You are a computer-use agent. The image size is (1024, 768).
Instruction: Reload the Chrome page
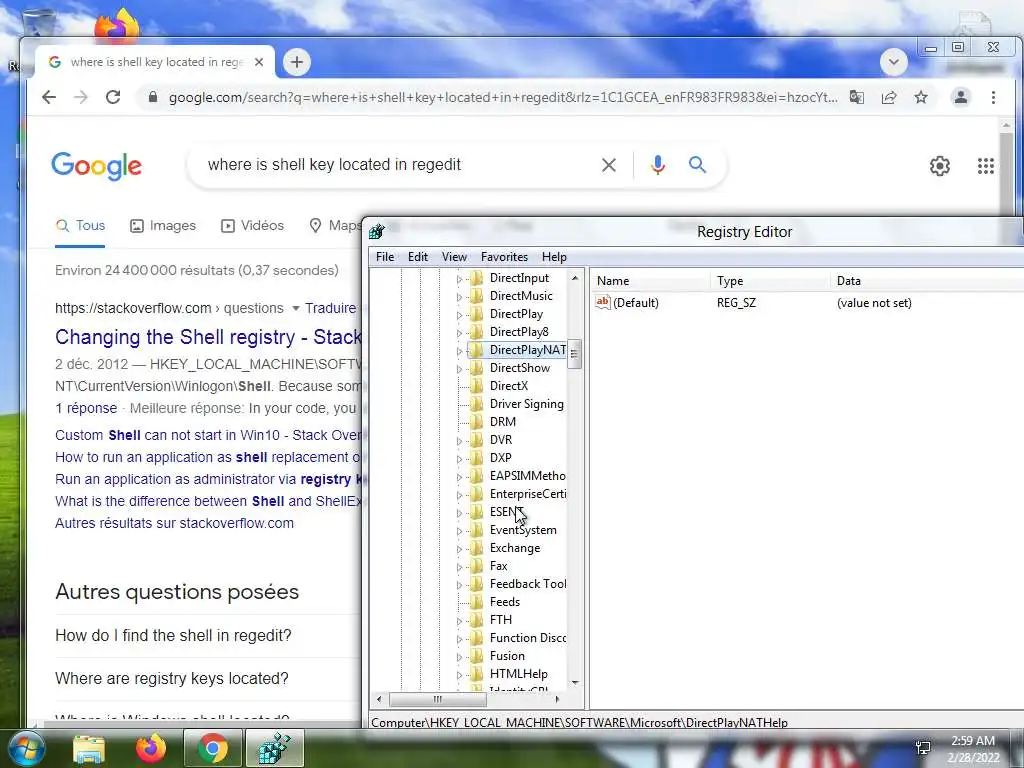113,97
